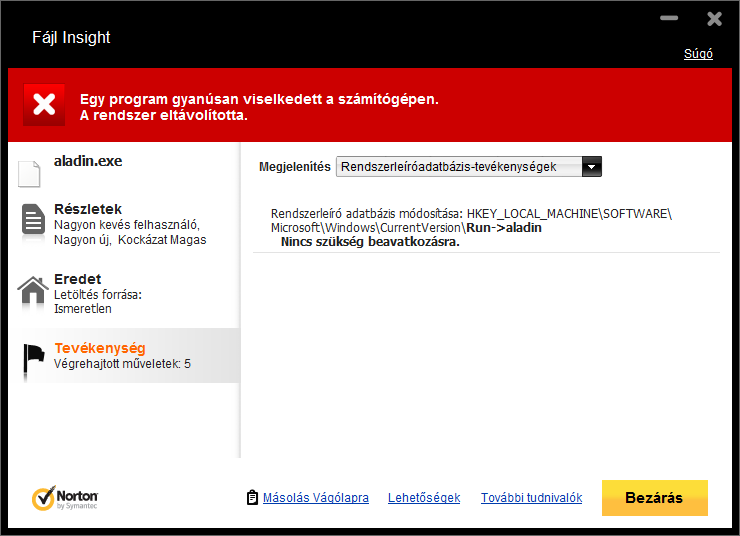Click 'Nincs szükség beavatkozásra.' text
This screenshot has height=536, width=740.
point(370,242)
